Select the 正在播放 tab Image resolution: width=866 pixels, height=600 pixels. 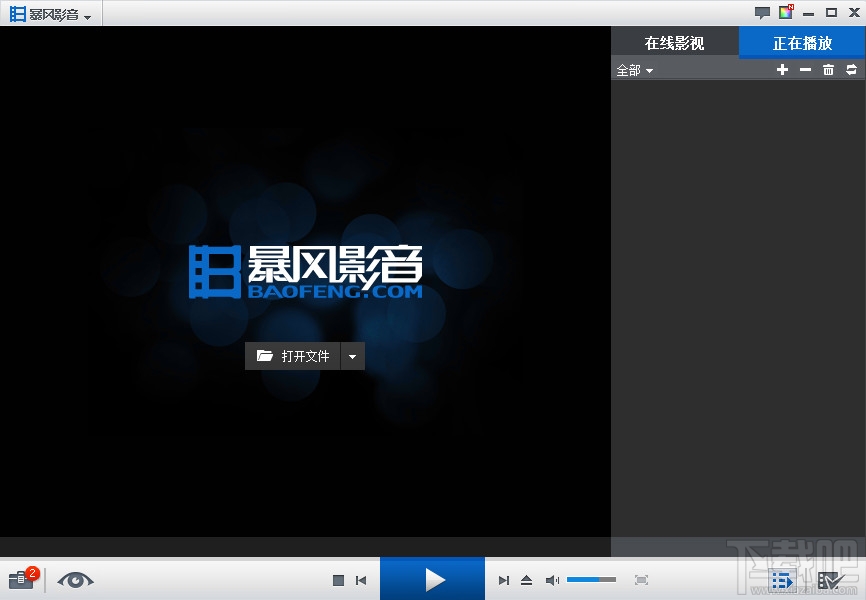click(800, 42)
